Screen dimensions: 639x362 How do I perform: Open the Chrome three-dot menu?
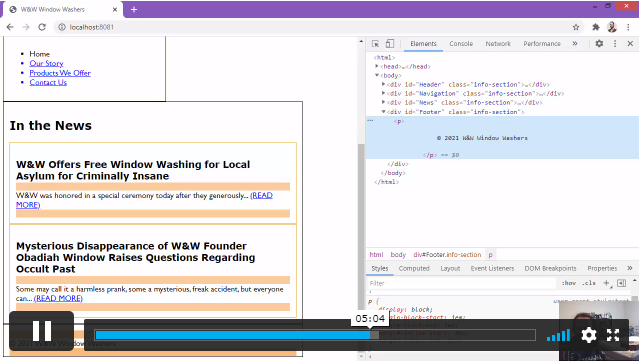coord(628,27)
